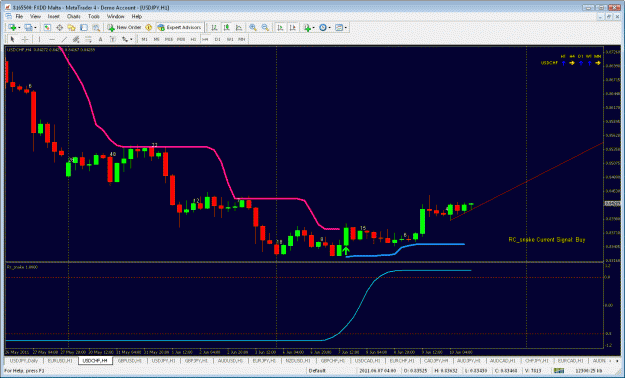Zoom in on the chart
625x378 pixels.
(253, 28)
